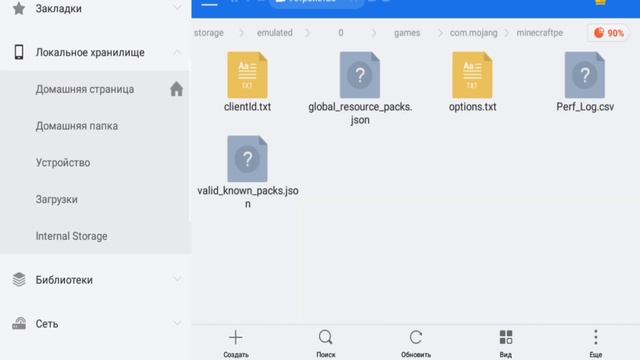640x360 pixels.
Task: Tap the 90% storage usage indicator
Action: pos(608,33)
